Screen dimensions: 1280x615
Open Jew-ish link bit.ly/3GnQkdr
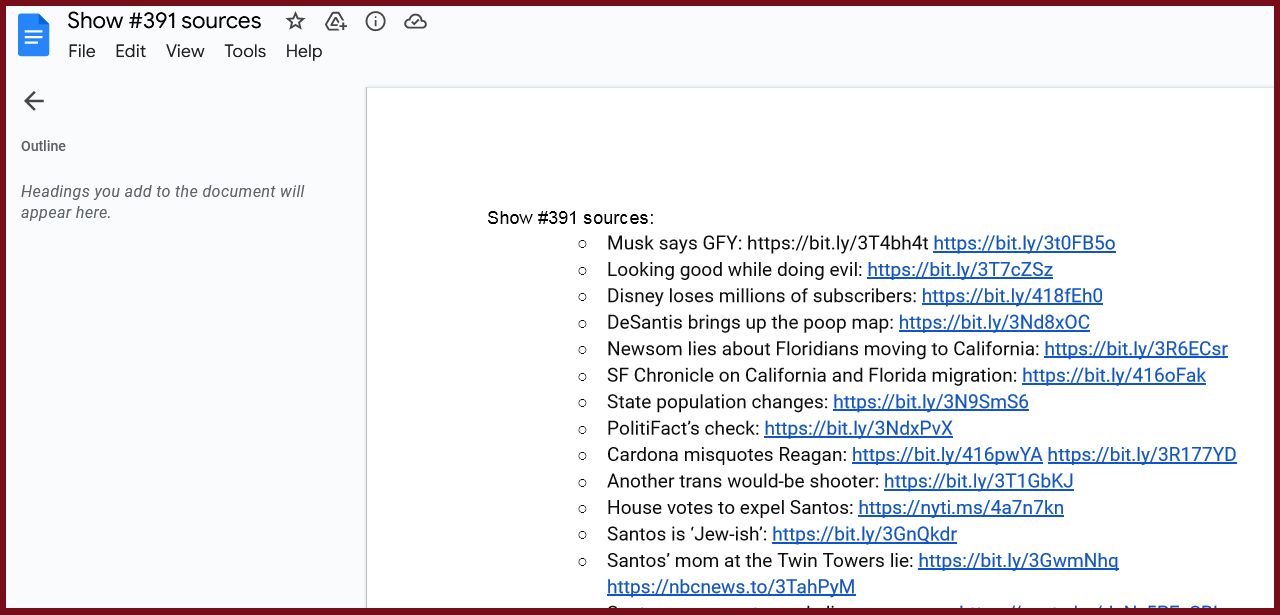[864, 534]
